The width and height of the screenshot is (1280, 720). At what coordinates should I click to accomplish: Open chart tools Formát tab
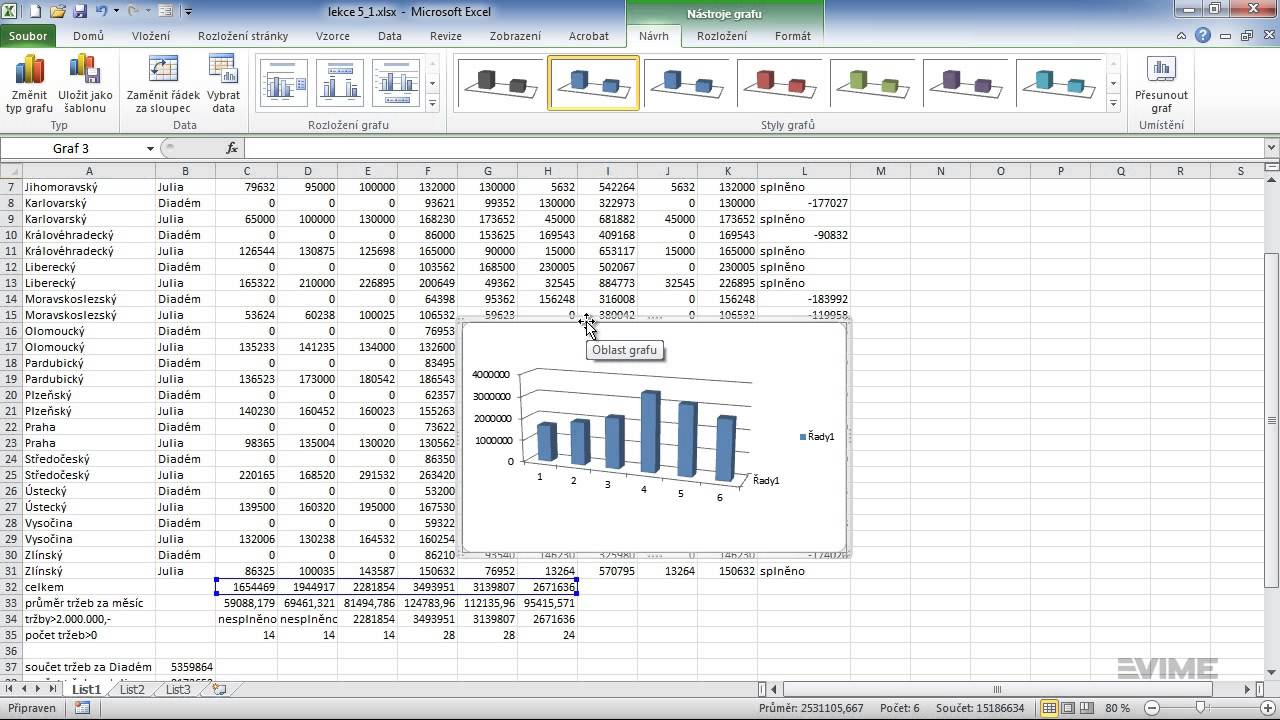click(793, 36)
